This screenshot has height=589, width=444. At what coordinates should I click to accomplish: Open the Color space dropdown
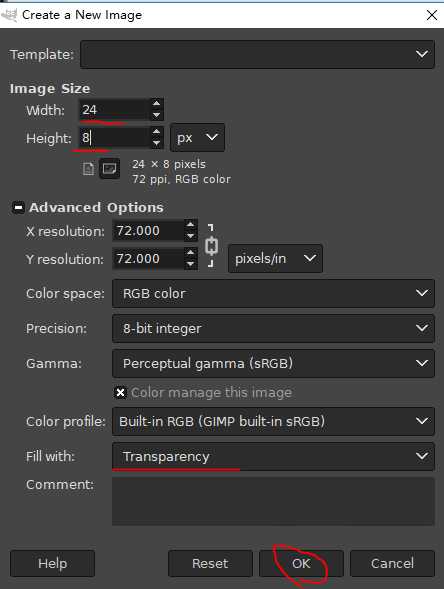coord(273,293)
